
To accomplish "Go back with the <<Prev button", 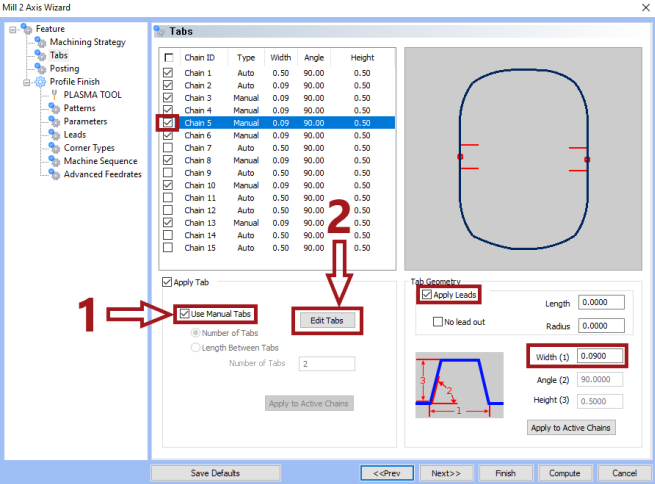I will tap(387, 473).
